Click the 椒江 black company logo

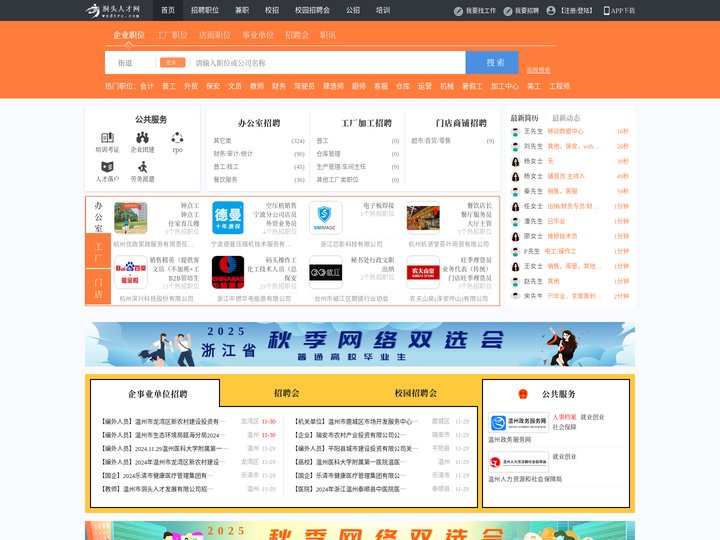pos(326,272)
